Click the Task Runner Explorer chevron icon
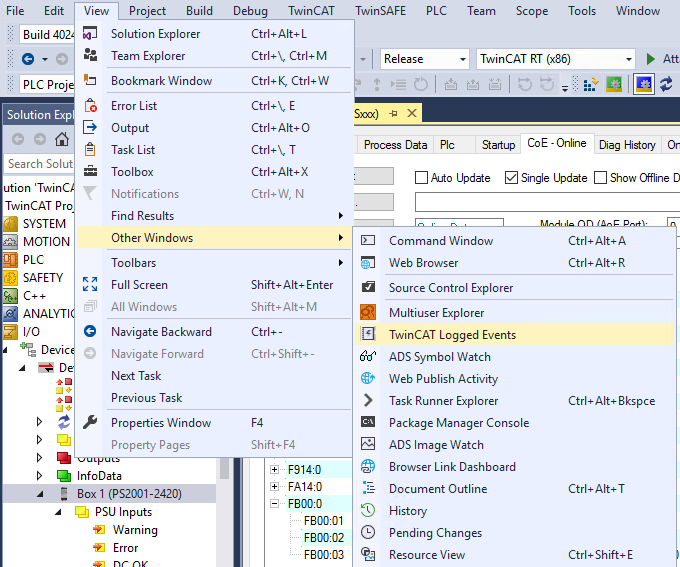 368,400
